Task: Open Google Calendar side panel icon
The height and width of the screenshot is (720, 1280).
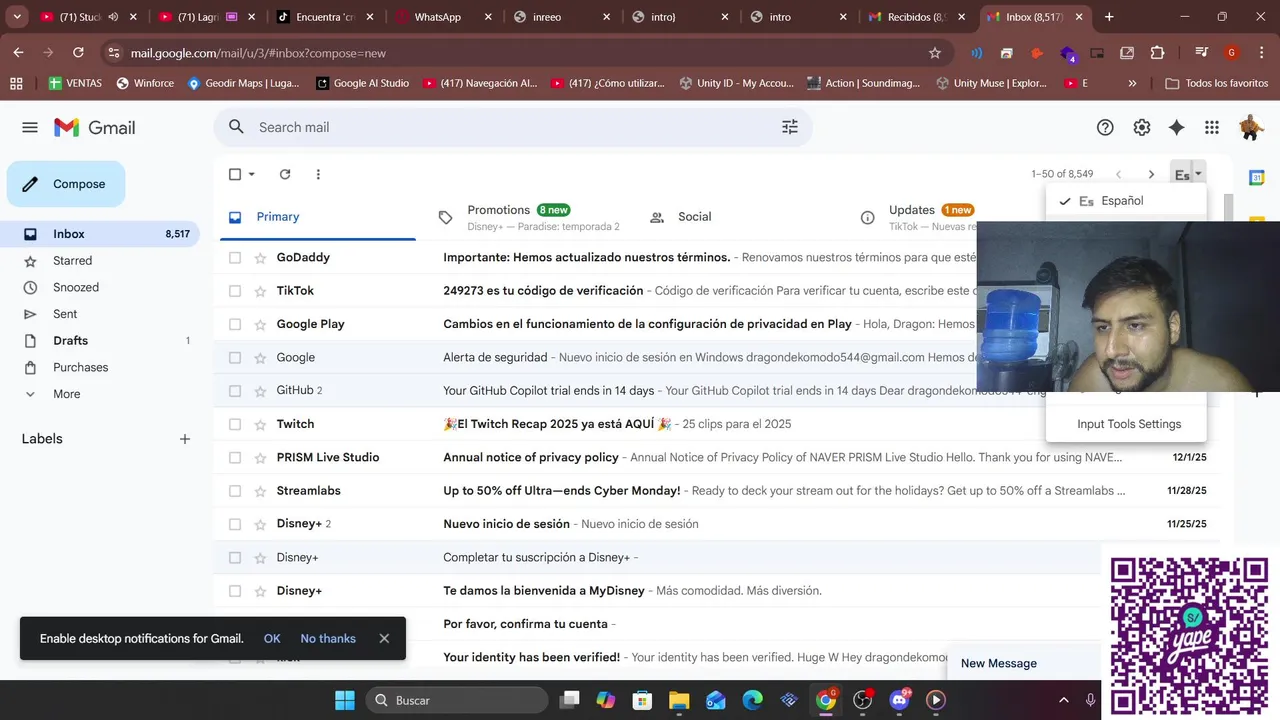Action: pos(1257,177)
